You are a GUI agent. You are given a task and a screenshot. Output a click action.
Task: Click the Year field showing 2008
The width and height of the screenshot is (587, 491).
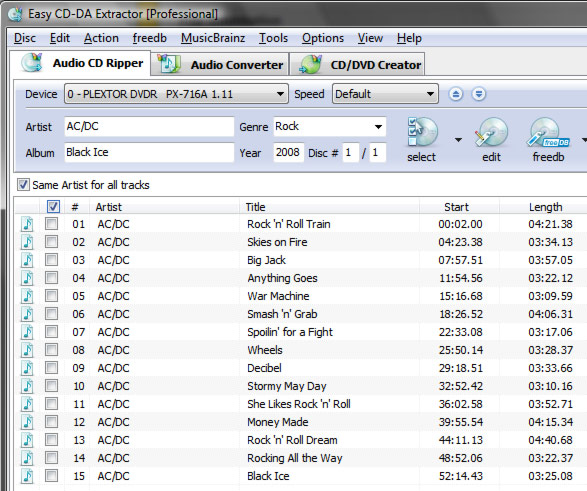[288, 152]
